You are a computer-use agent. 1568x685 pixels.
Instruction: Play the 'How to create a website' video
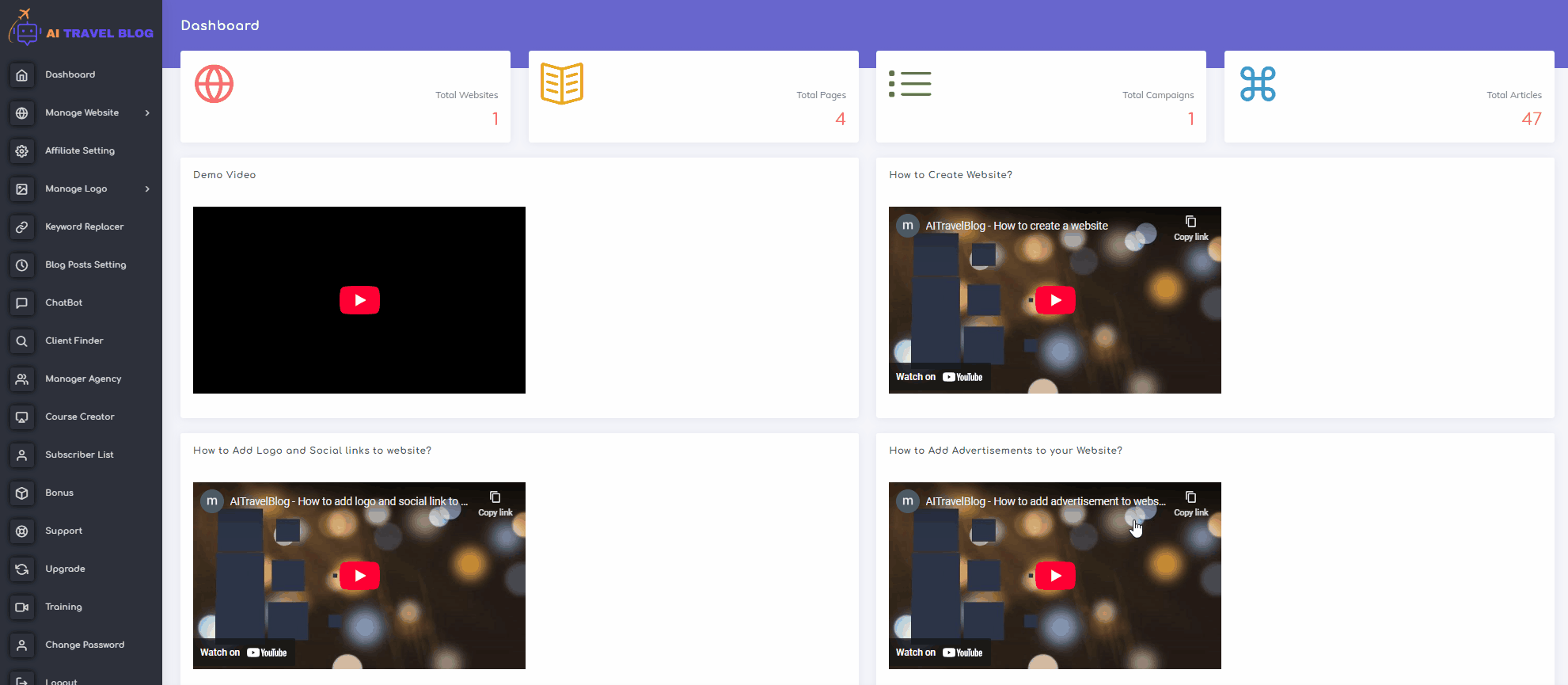(x=1055, y=300)
